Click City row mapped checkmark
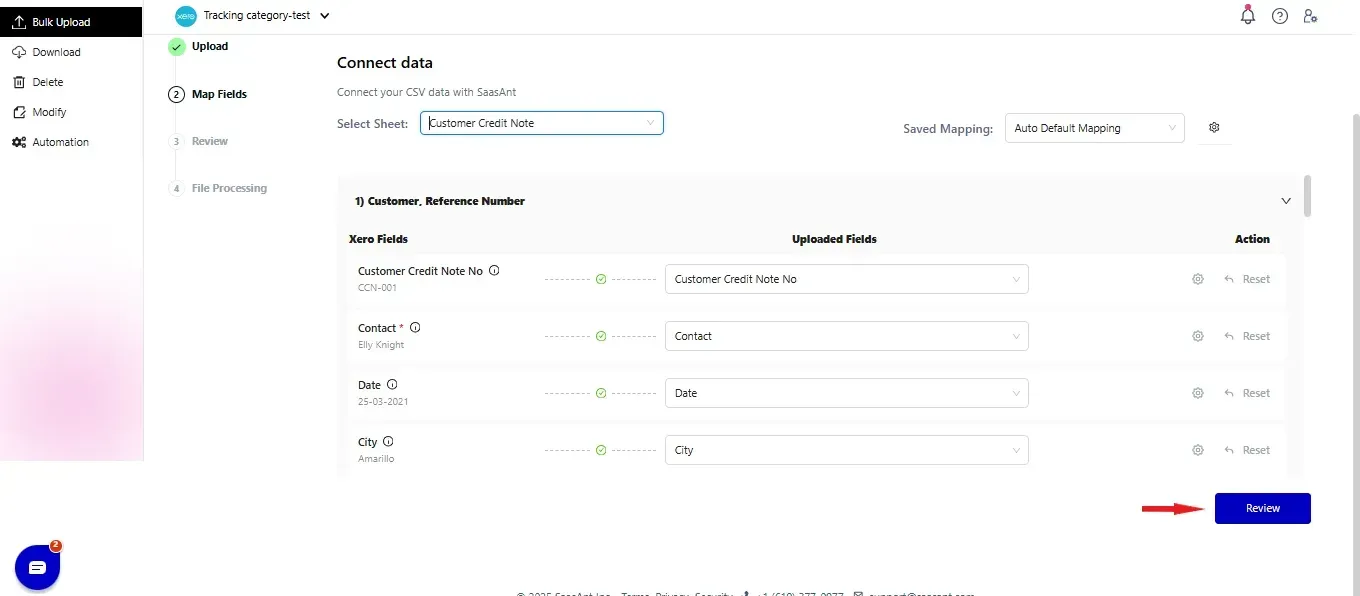This screenshot has height=596, width=1360. coord(601,450)
